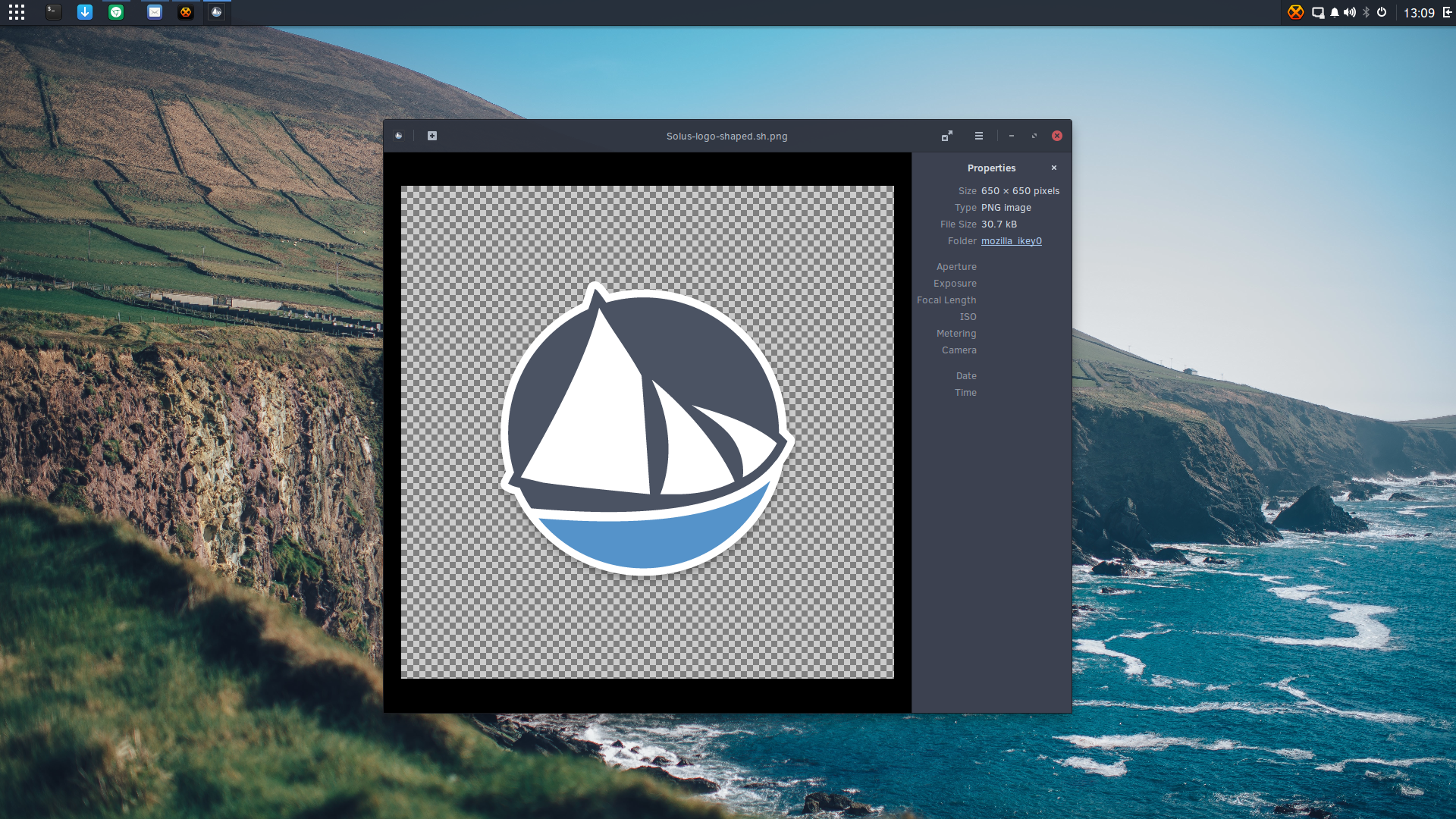Click the Aperture label

pyautogui.click(x=956, y=267)
